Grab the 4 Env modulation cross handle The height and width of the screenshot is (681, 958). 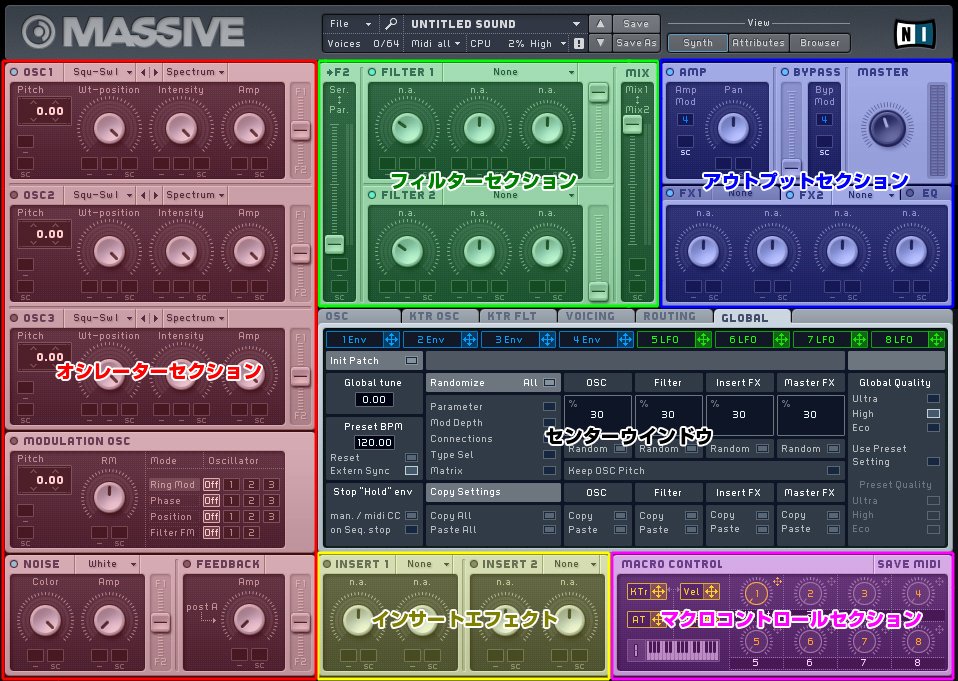click(625, 340)
